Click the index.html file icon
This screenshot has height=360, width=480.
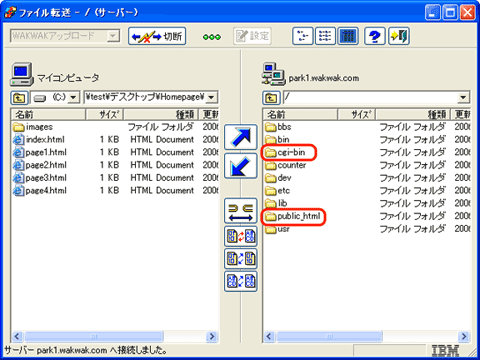[18, 140]
